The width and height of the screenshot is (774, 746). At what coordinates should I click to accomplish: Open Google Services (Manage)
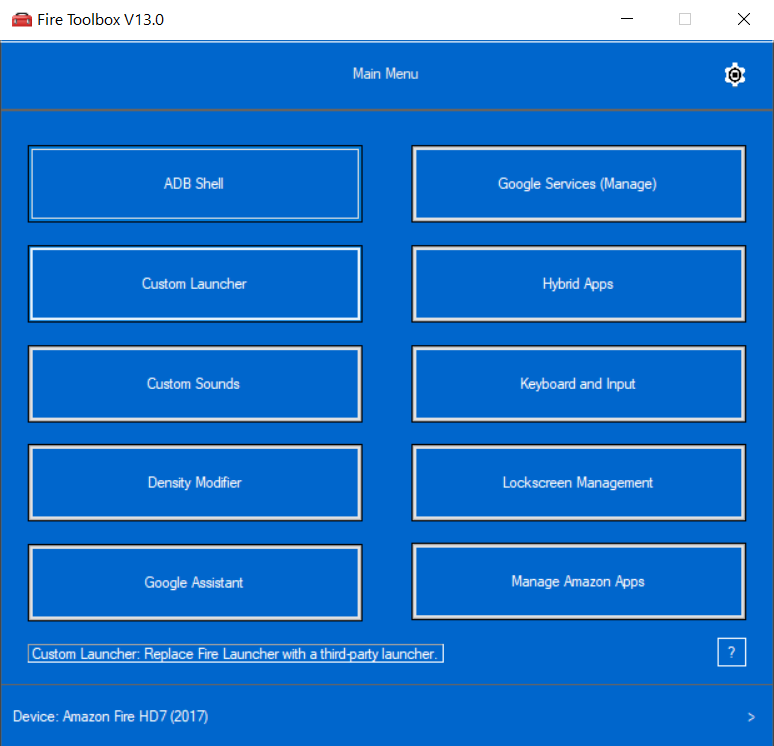(579, 184)
